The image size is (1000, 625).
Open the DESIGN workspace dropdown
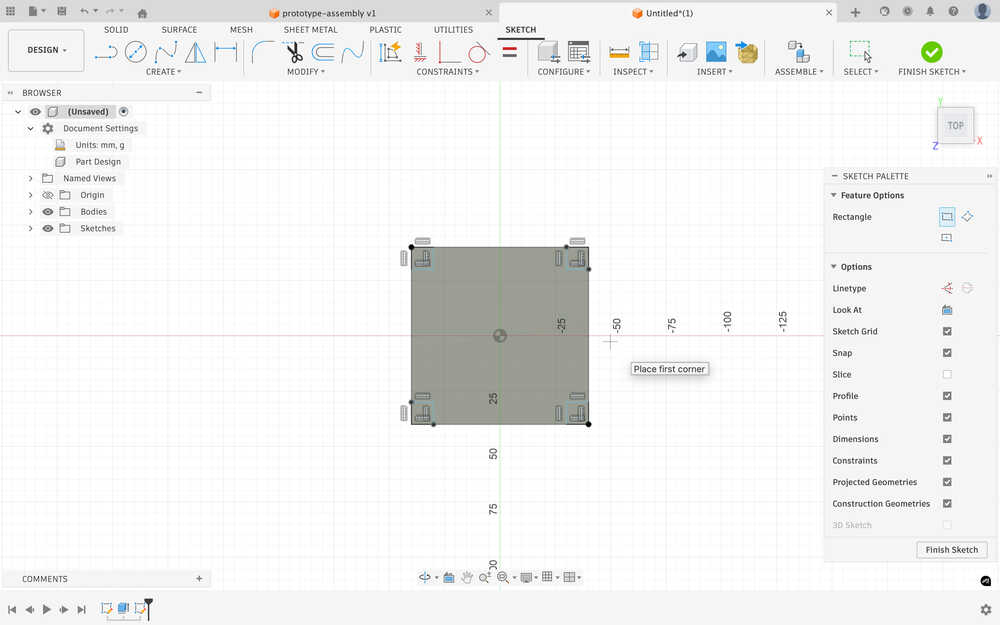pos(46,50)
